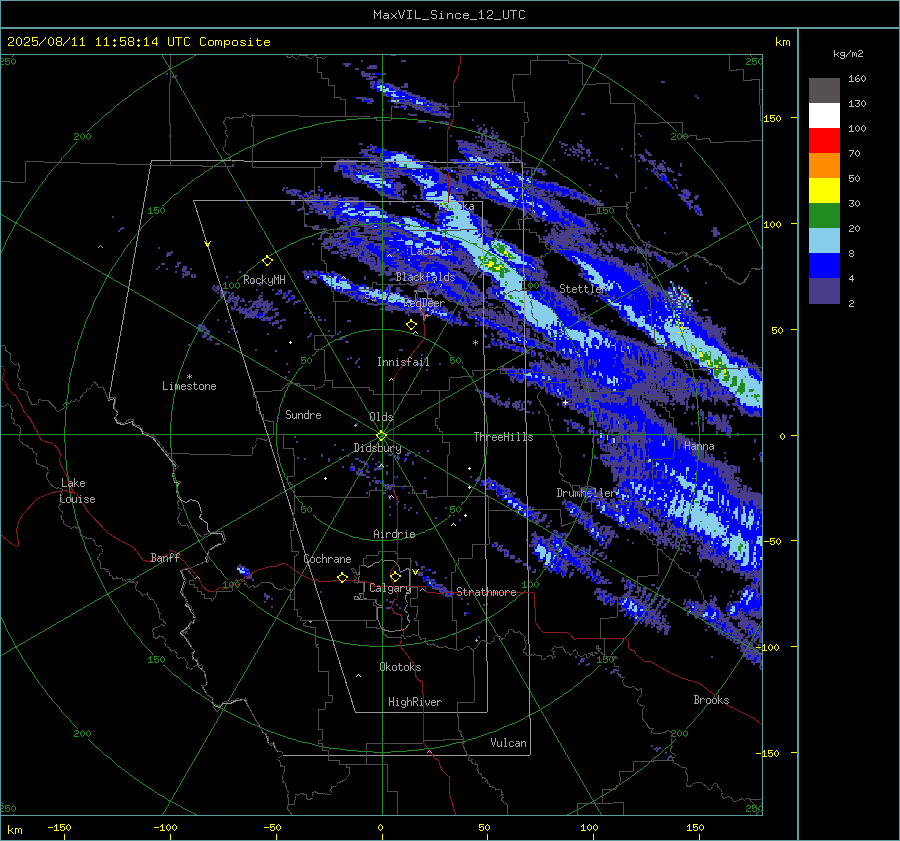Select the red 70-100 legend color
The width and height of the screenshot is (900, 841).
coord(824,141)
